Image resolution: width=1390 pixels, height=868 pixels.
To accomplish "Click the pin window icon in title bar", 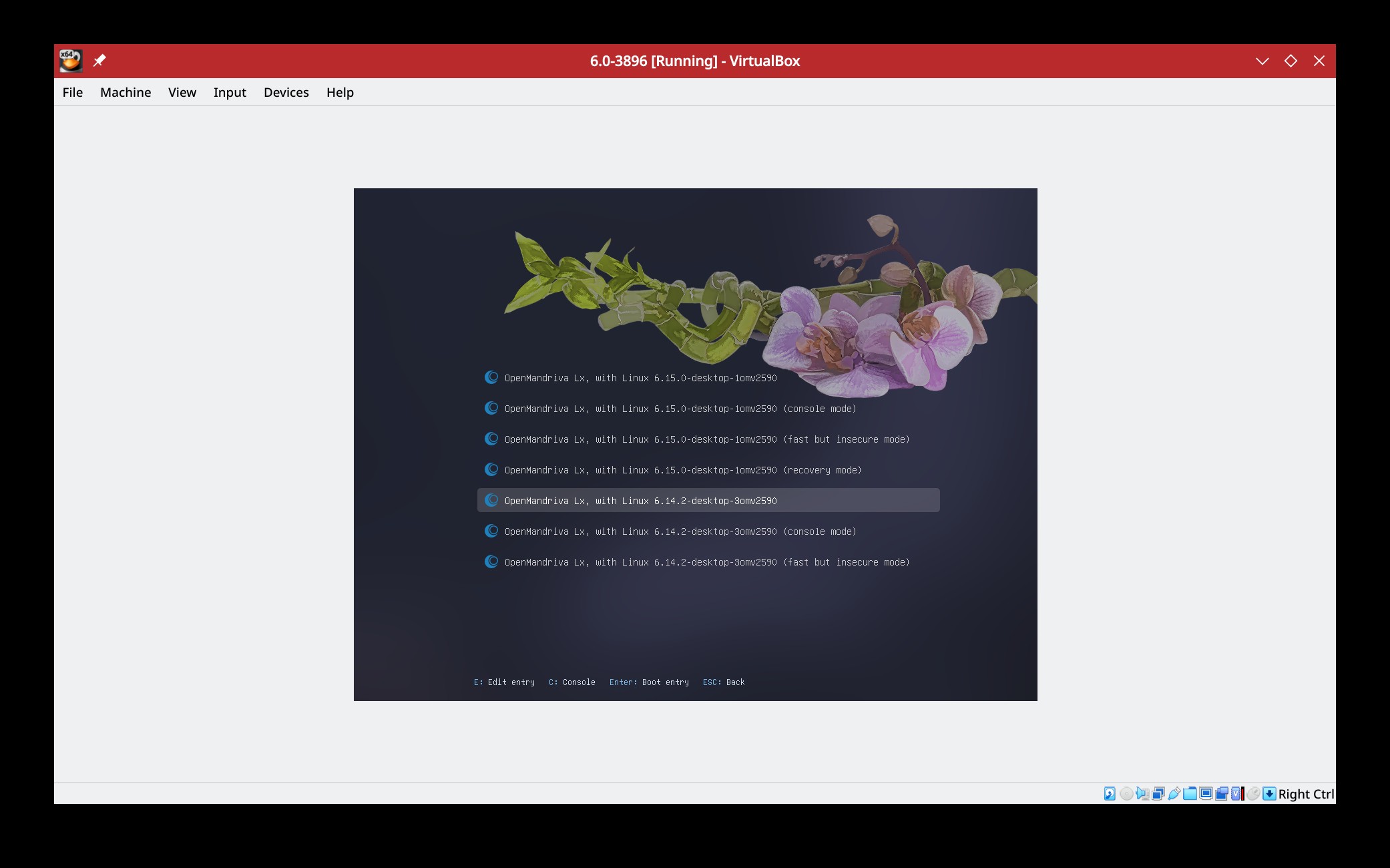I will click(x=99, y=61).
